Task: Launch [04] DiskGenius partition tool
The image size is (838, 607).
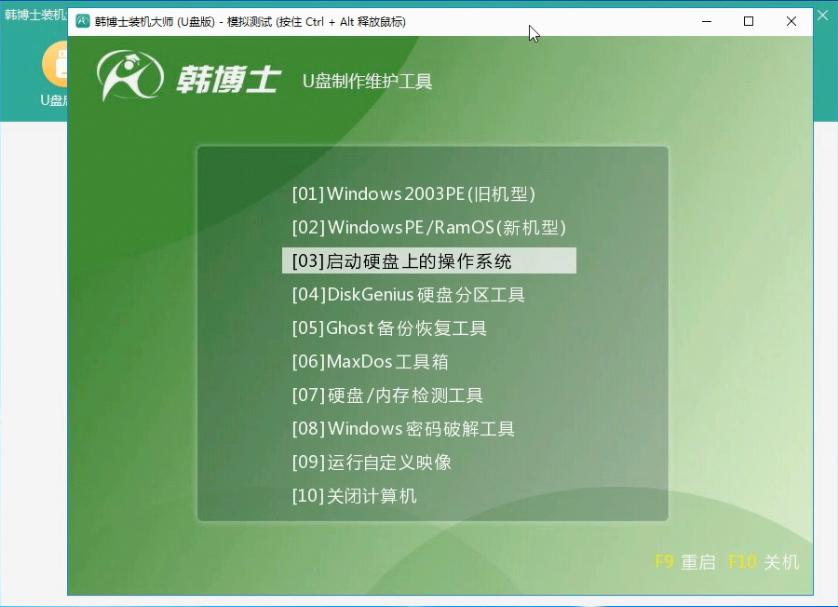Action: [x=408, y=295]
